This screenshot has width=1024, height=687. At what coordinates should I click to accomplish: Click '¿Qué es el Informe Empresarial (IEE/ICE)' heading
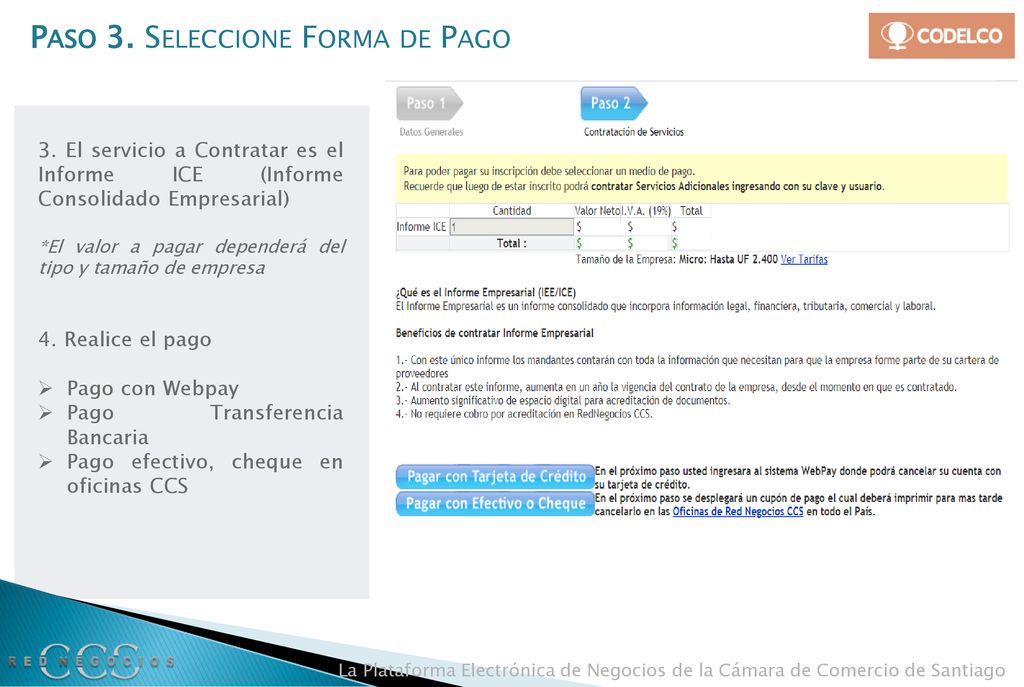click(485, 293)
